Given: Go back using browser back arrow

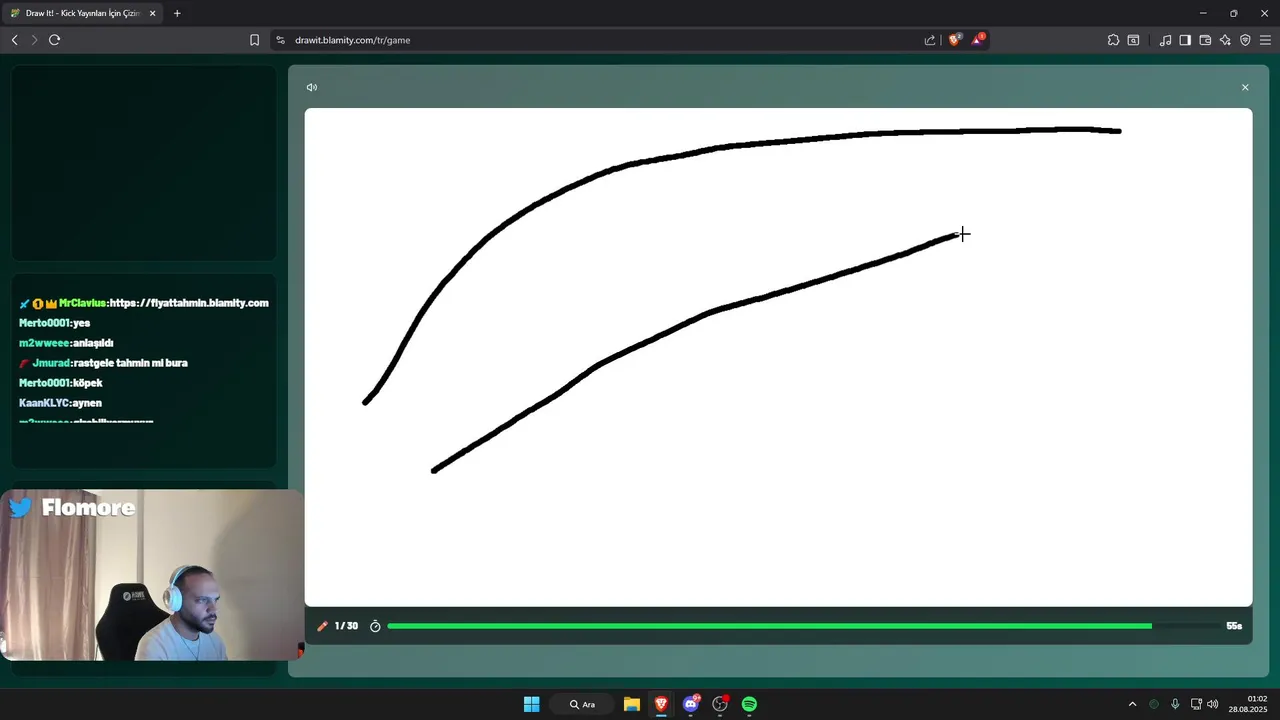Looking at the screenshot, I should click(x=14, y=40).
